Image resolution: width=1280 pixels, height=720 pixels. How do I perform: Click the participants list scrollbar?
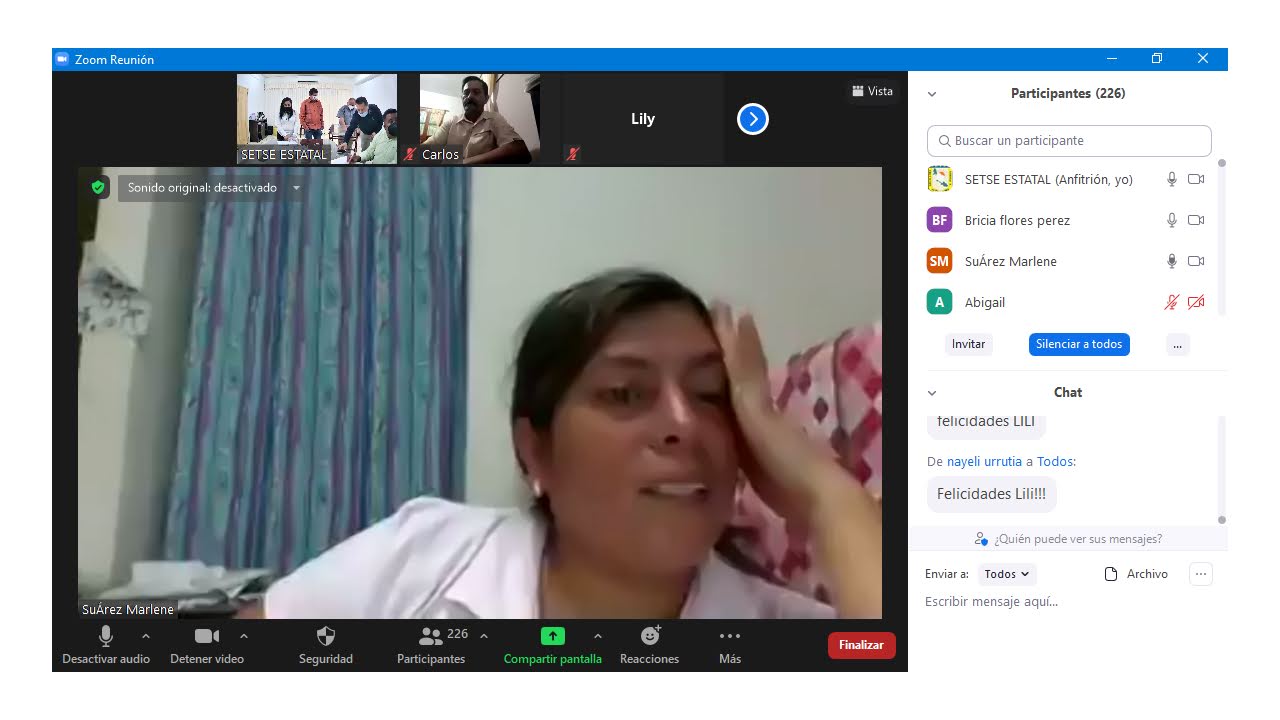(1222, 238)
